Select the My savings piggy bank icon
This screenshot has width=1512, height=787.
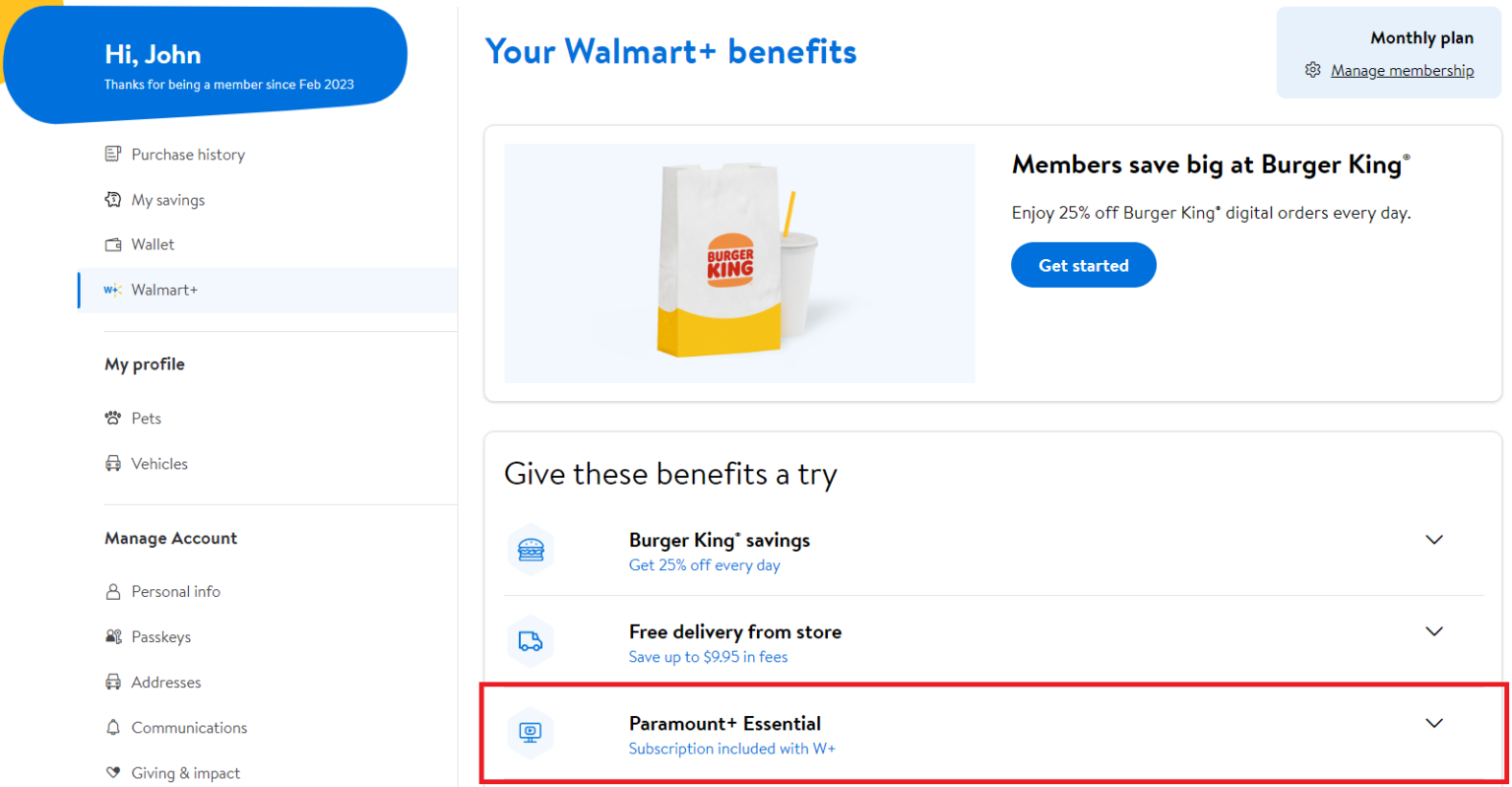click(x=113, y=199)
